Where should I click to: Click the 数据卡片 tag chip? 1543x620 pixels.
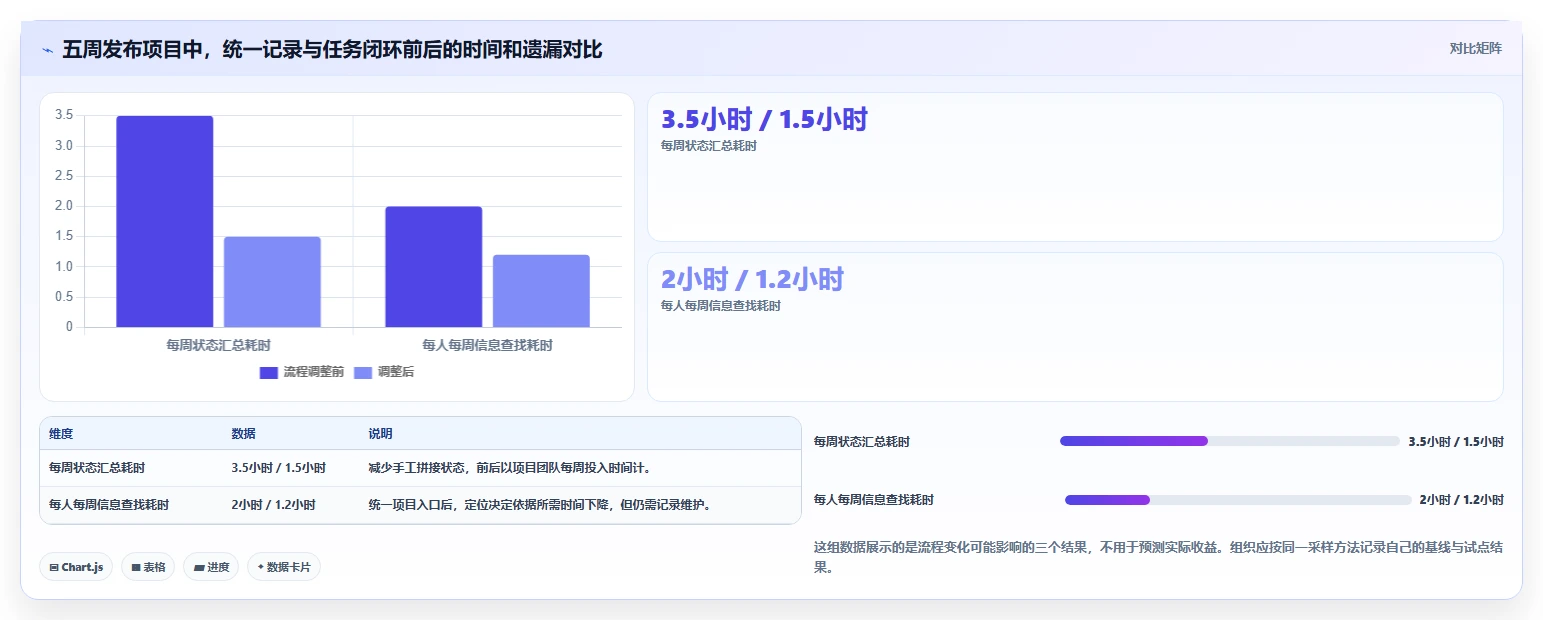pos(284,567)
